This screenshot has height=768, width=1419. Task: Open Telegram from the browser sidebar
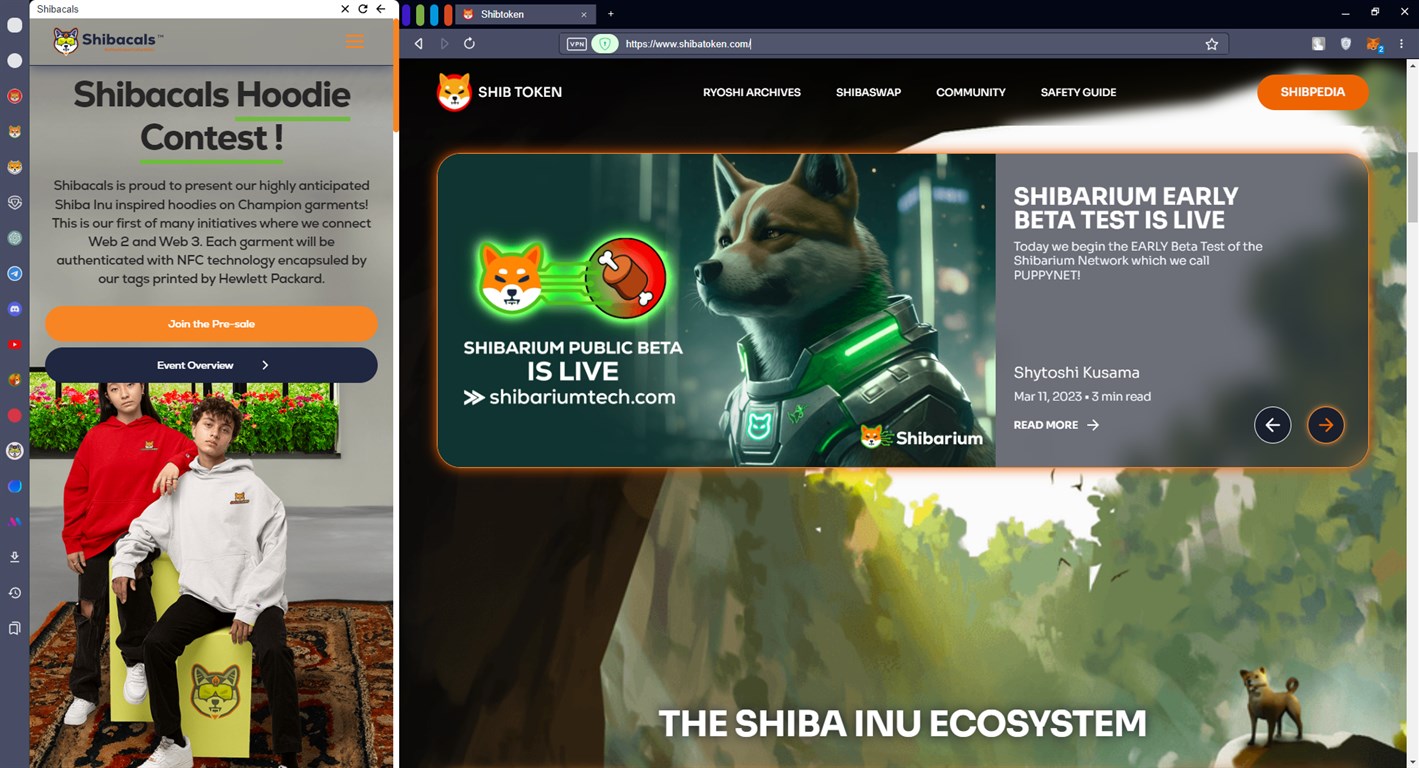pyautogui.click(x=15, y=274)
